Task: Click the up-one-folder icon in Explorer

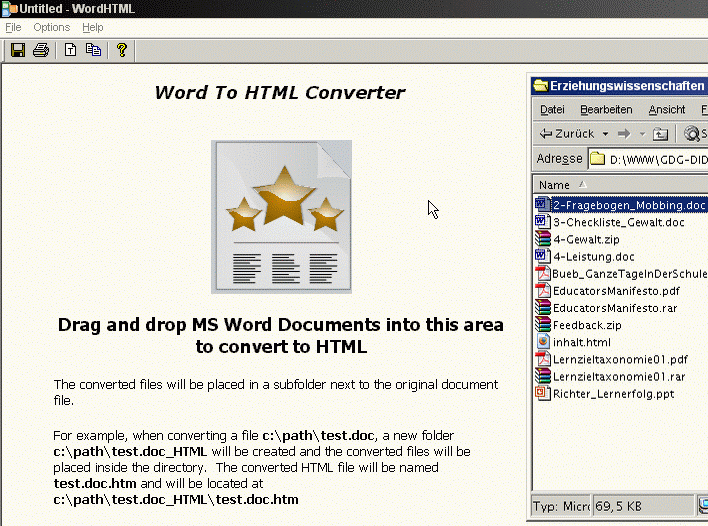Action: click(x=660, y=134)
